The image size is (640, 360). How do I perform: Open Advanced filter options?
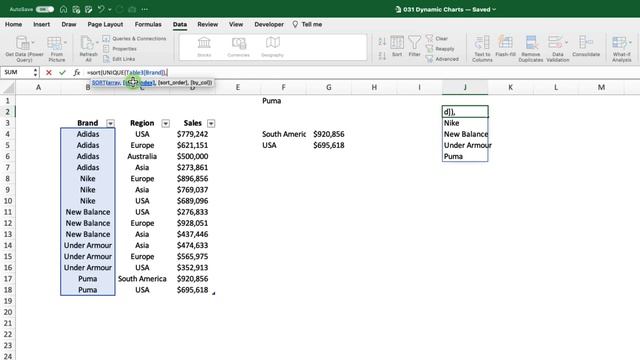442,59
